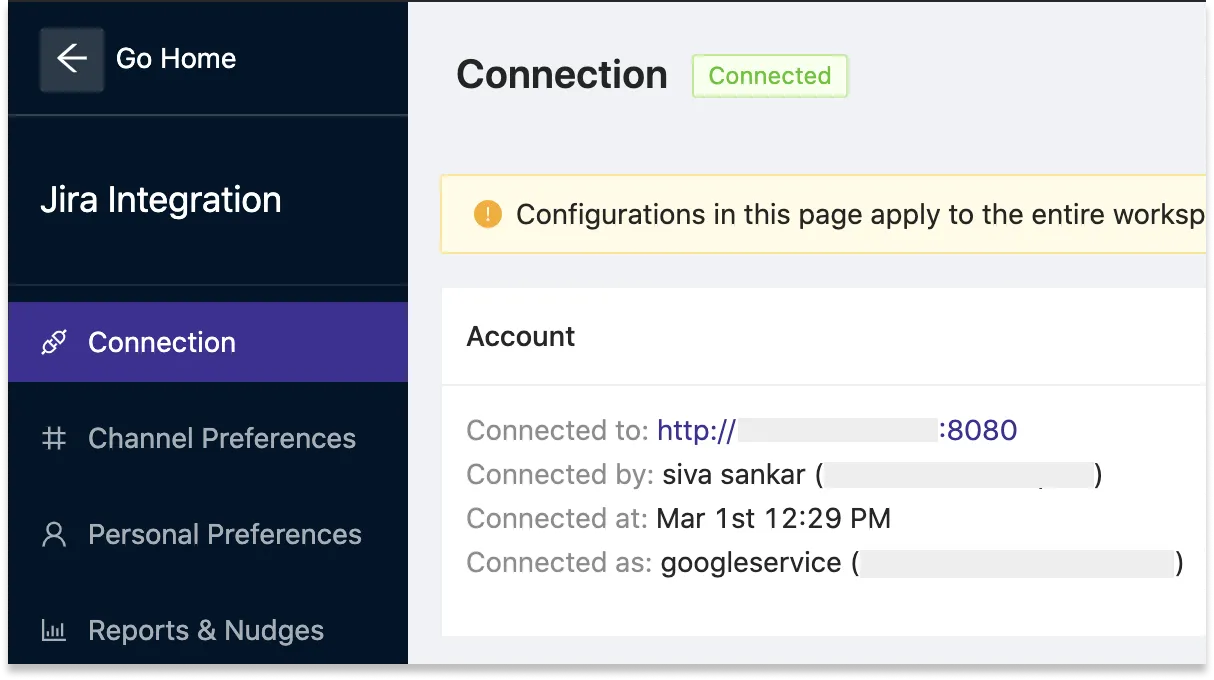This screenshot has height=680, width=1214.
Task: Click the Connection page heading
Action: click(562, 76)
